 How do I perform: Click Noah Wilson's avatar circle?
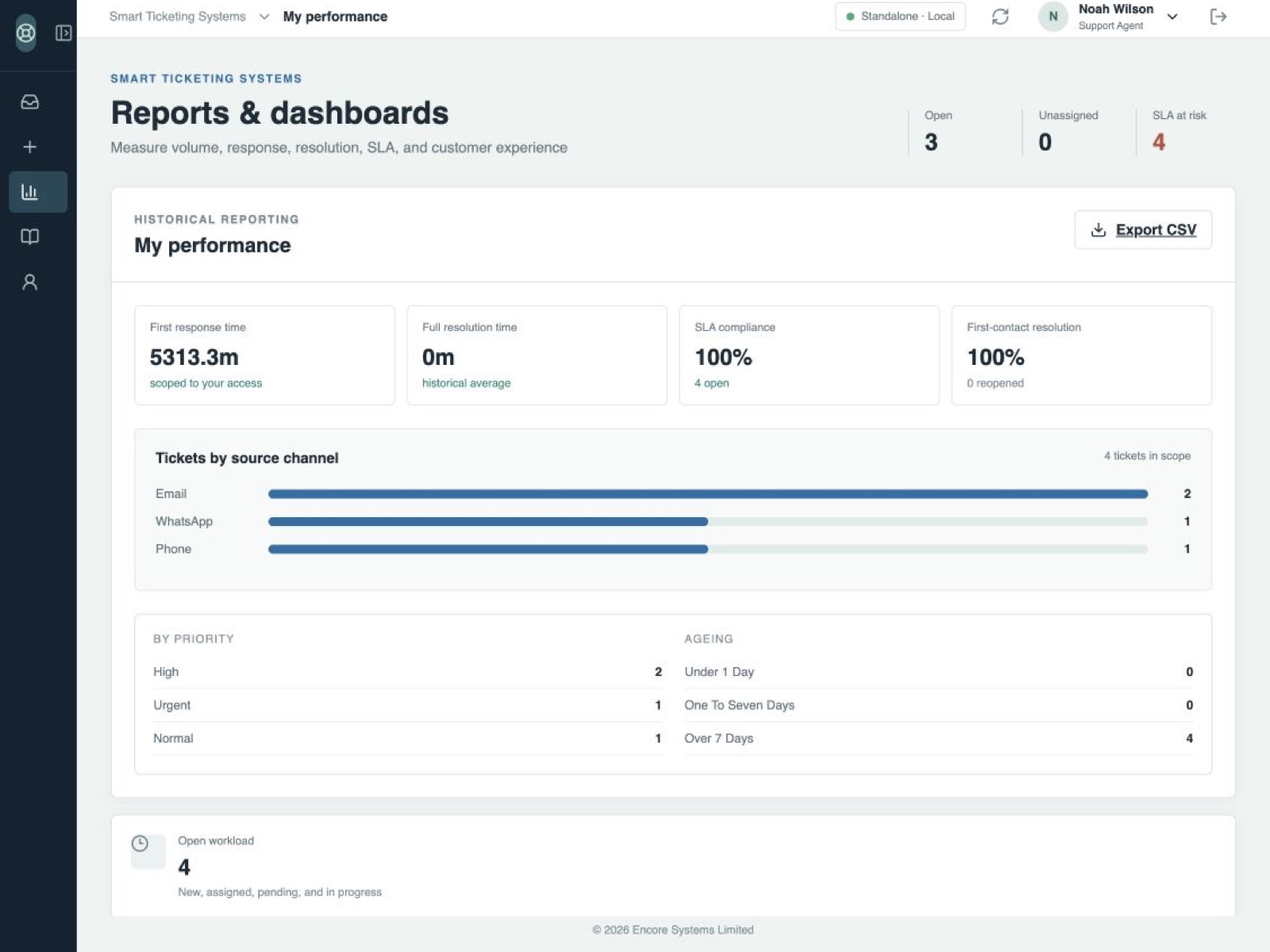click(x=1053, y=17)
